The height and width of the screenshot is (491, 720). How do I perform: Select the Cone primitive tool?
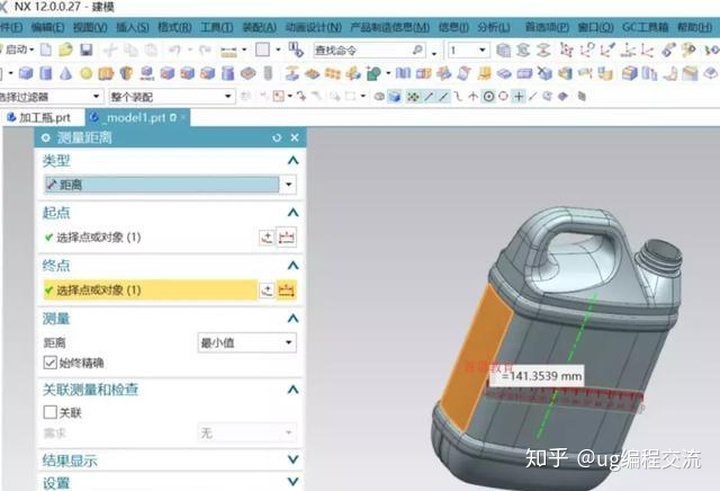(x=66, y=73)
